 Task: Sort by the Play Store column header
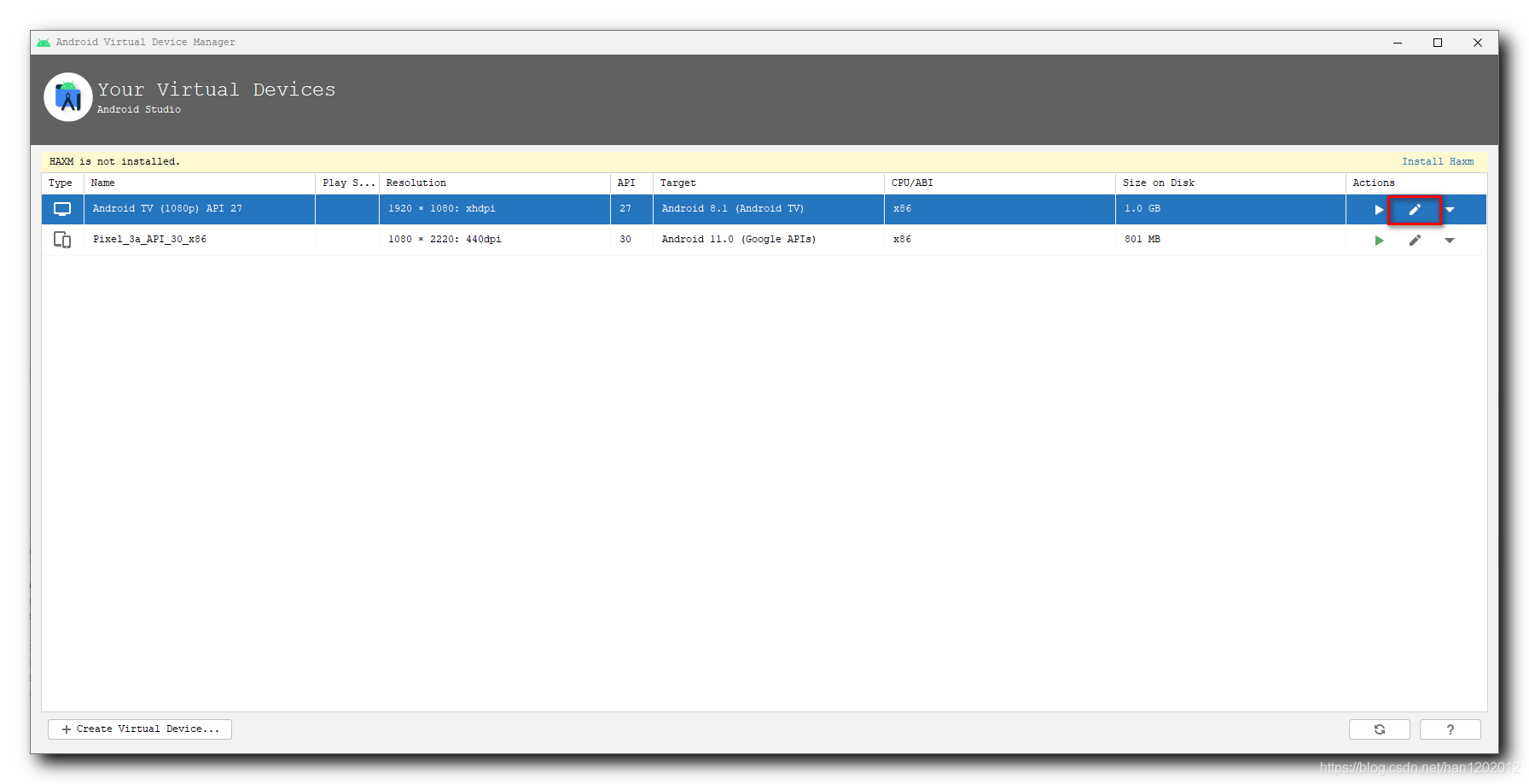pyautogui.click(x=347, y=183)
